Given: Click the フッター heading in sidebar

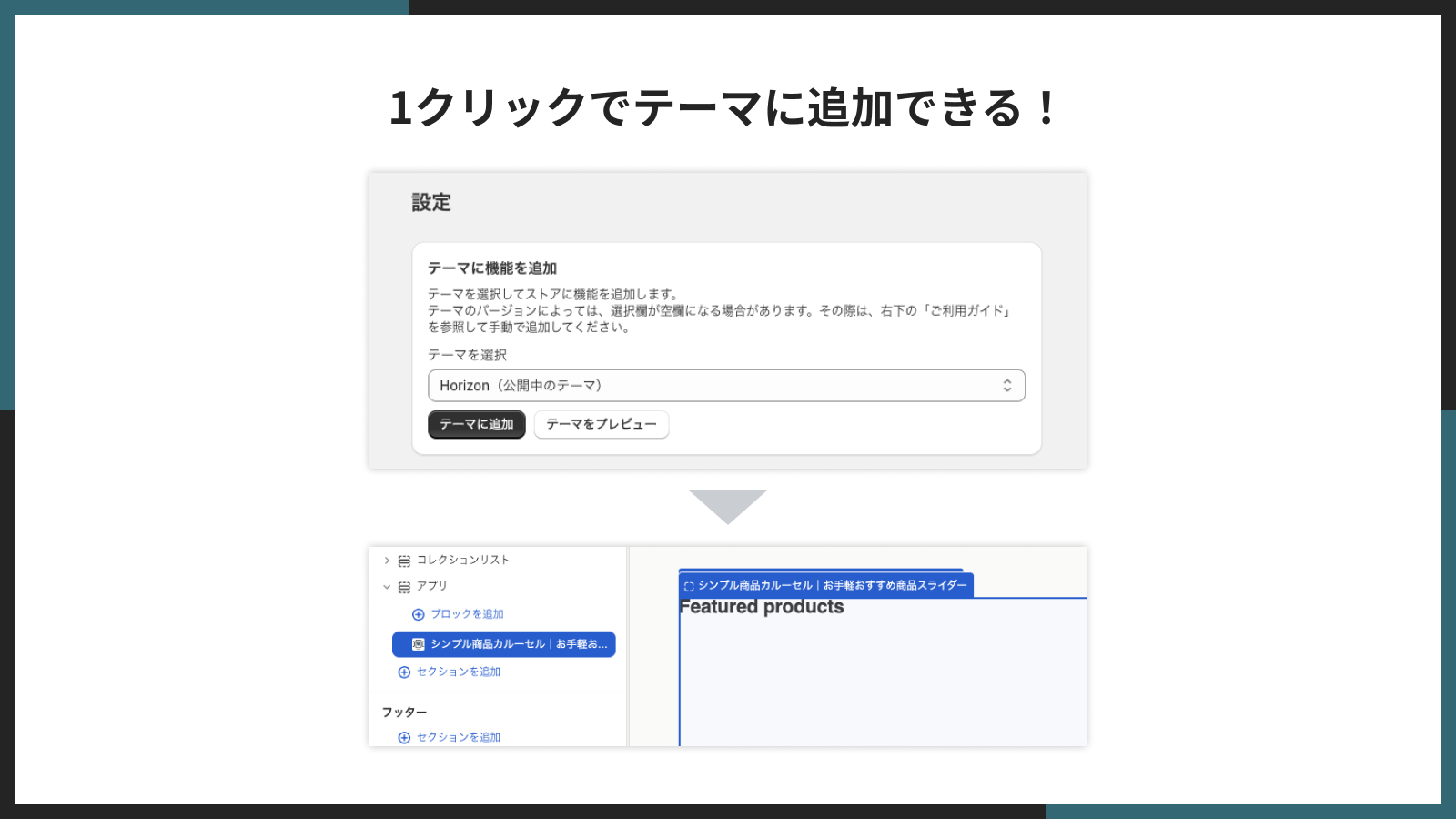Looking at the screenshot, I should pyautogui.click(x=404, y=712).
